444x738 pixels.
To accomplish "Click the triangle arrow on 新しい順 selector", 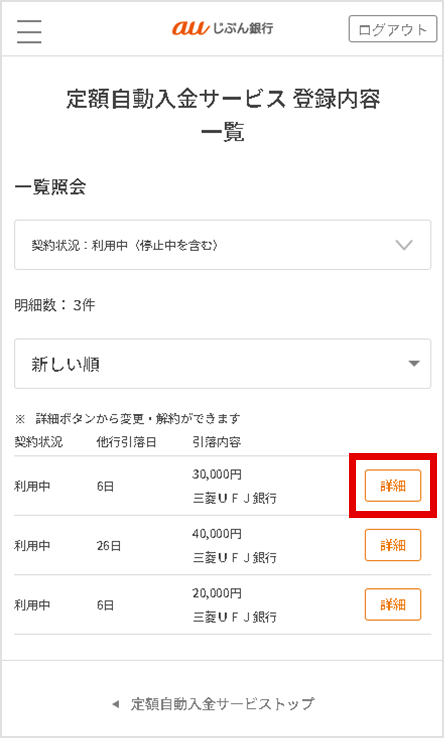I will (414, 363).
